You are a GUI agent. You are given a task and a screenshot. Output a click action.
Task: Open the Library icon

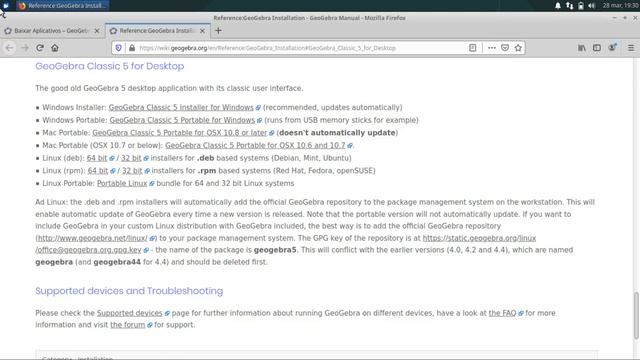pyautogui.click(x=582, y=48)
